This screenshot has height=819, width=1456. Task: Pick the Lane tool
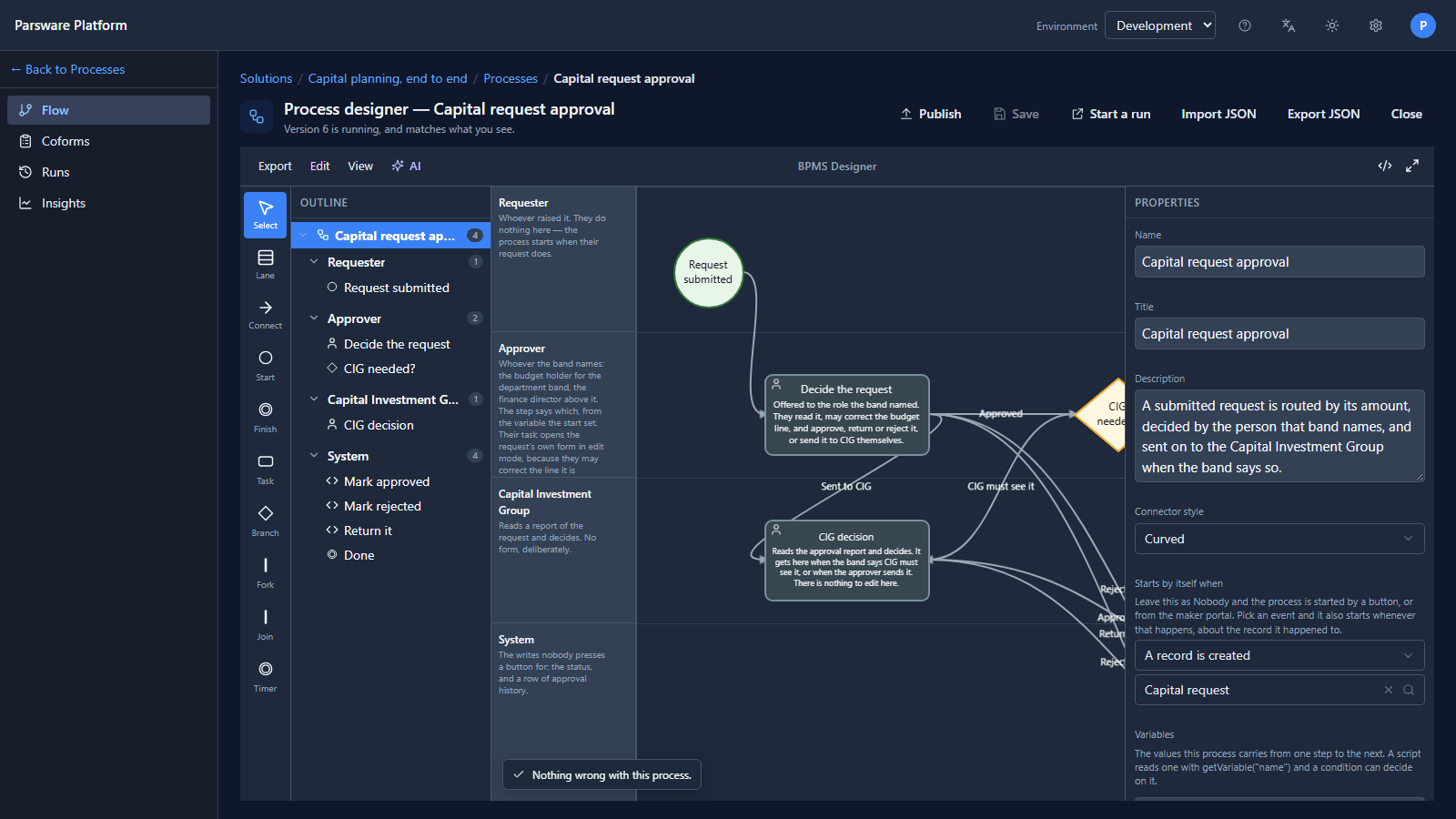click(265, 265)
